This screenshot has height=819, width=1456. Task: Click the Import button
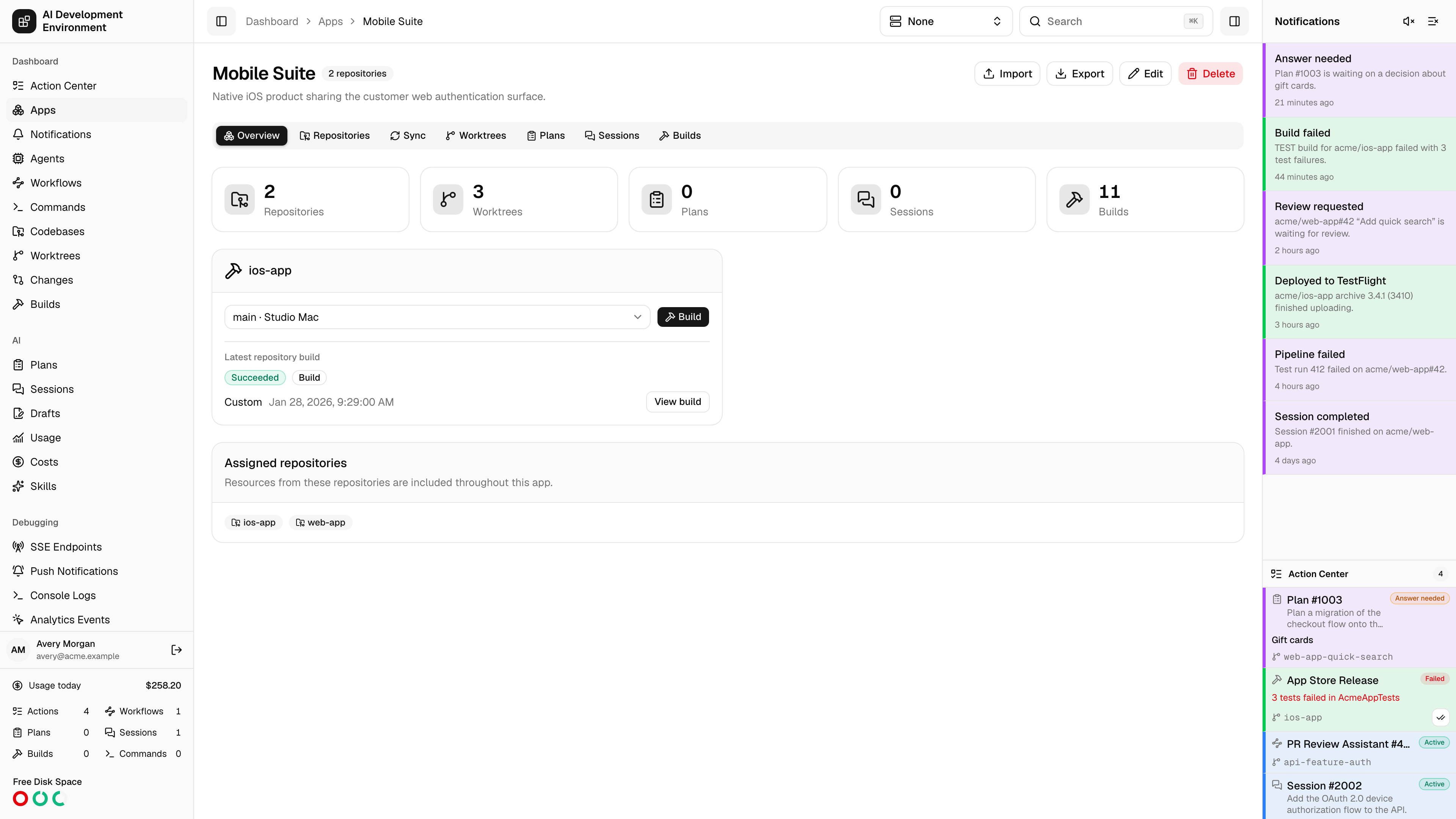pyautogui.click(x=1007, y=74)
